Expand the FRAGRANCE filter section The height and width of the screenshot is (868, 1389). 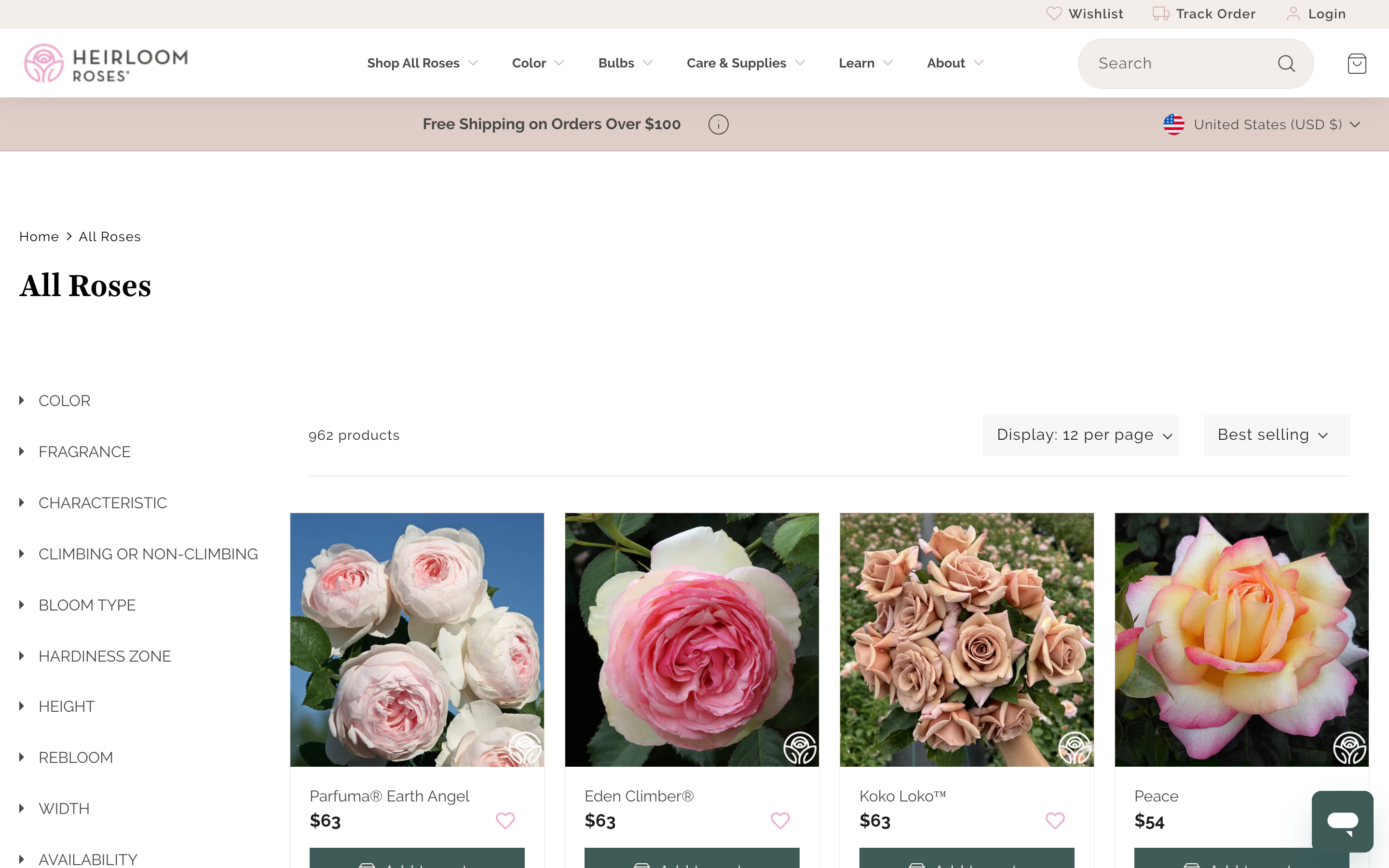point(85,451)
